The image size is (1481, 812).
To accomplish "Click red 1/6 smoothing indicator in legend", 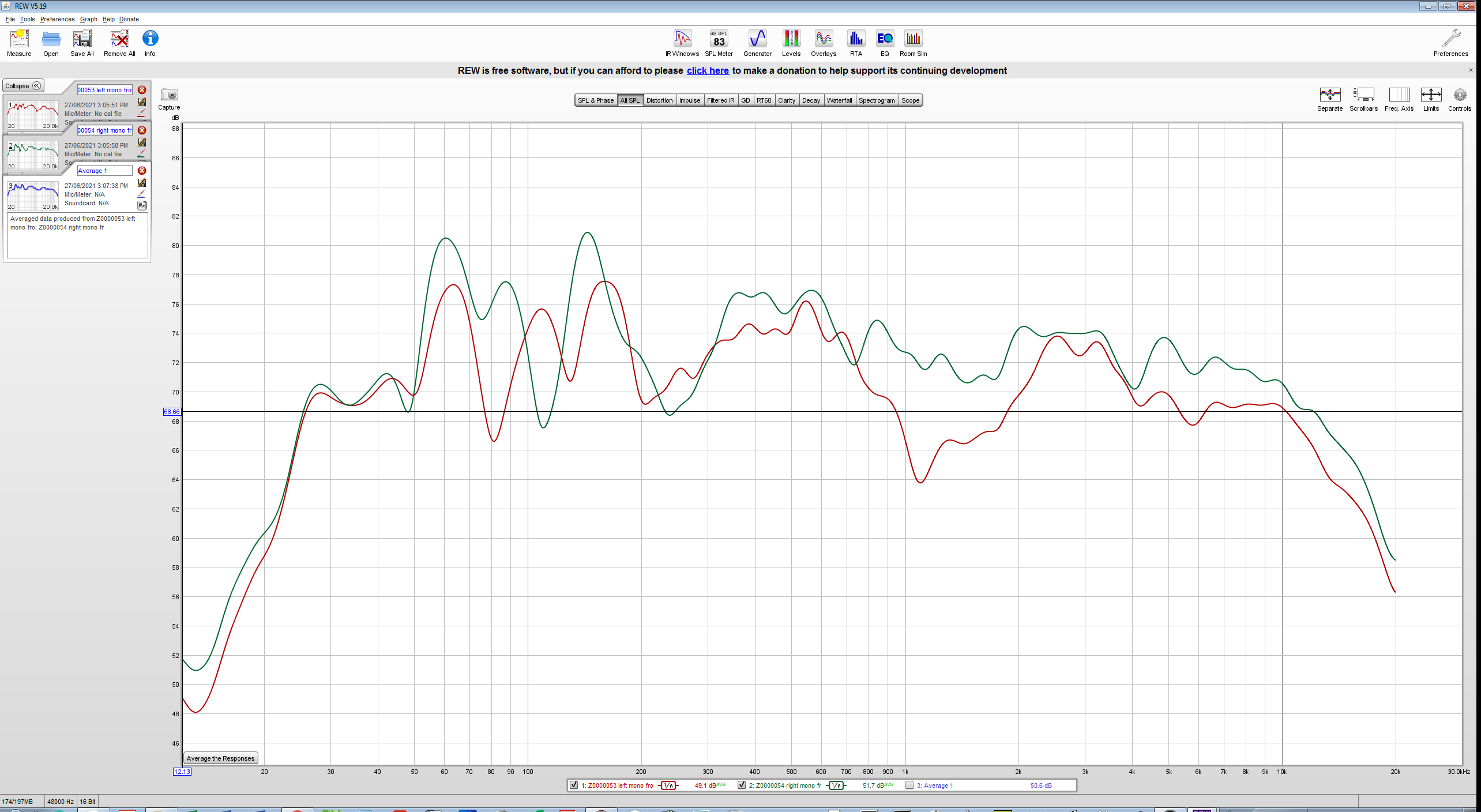I will click(668, 785).
